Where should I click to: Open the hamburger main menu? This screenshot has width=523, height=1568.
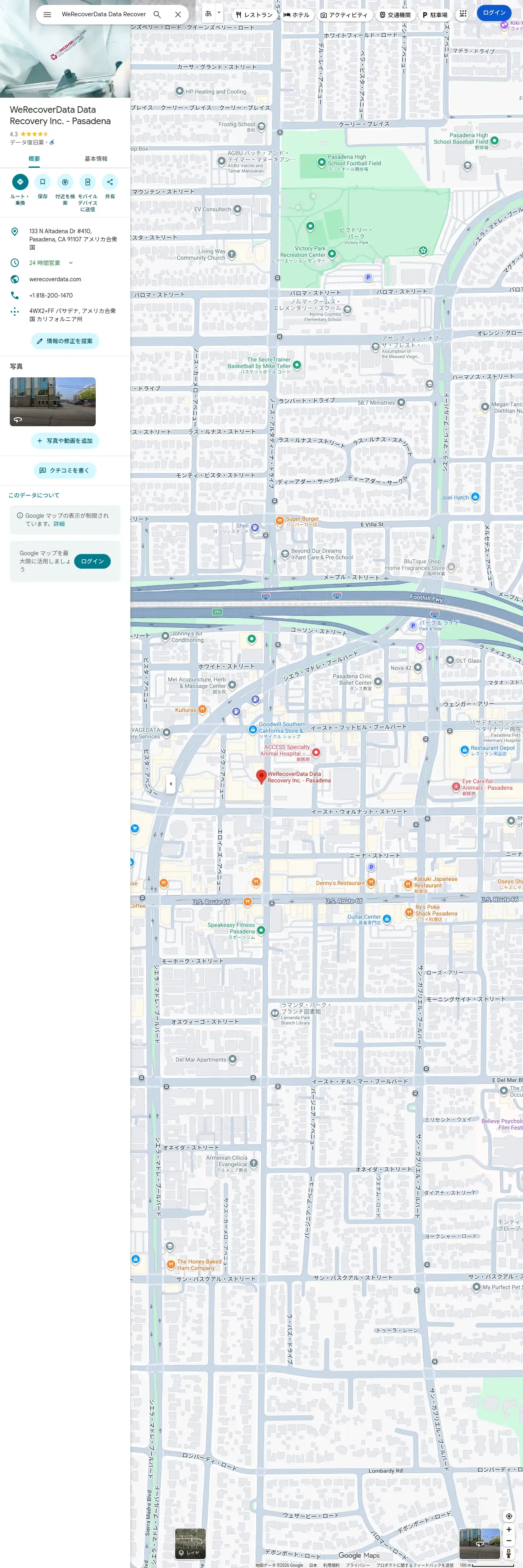[x=47, y=15]
